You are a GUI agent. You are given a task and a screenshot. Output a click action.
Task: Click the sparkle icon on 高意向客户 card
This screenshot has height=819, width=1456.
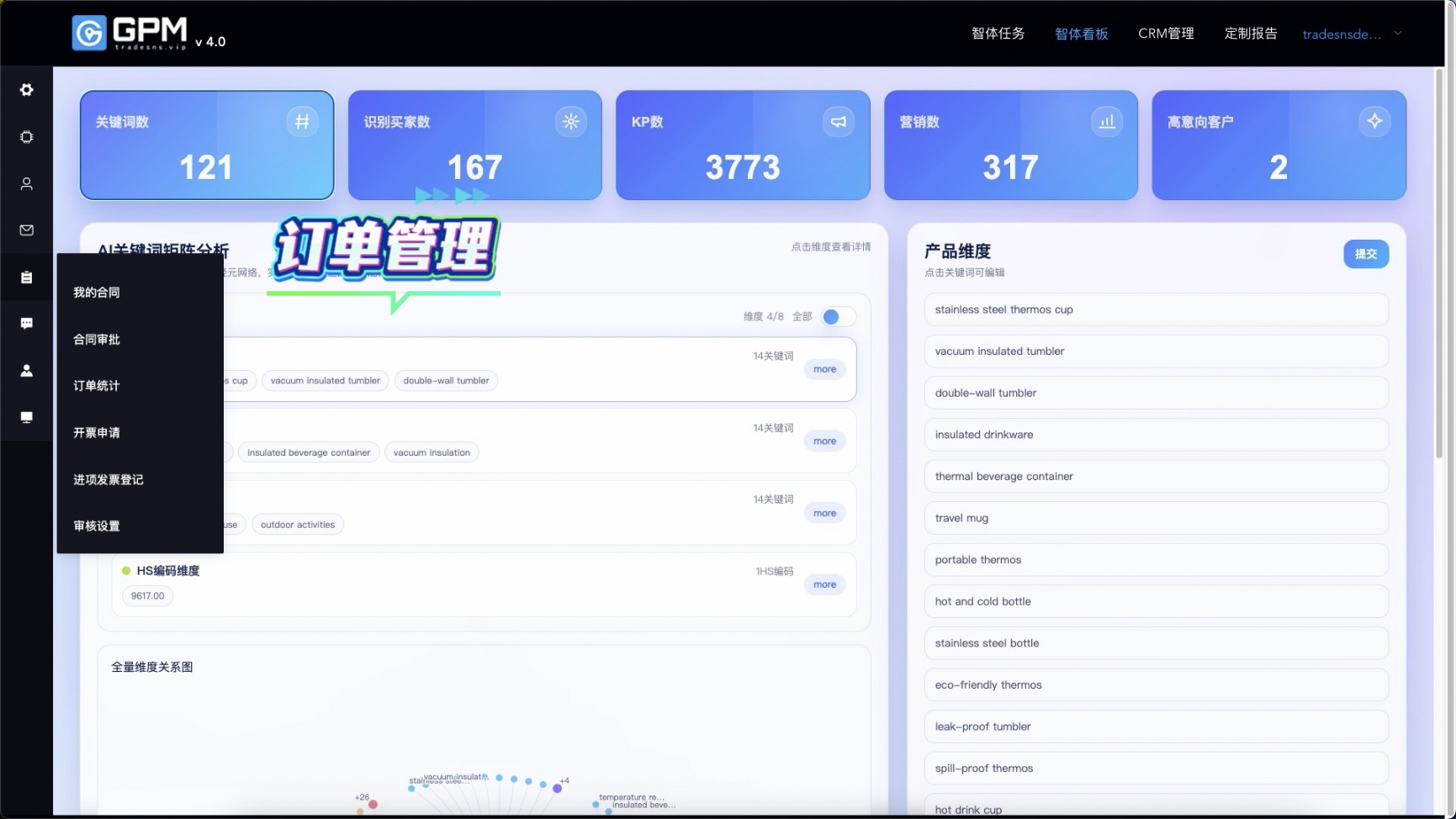coord(1374,122)
